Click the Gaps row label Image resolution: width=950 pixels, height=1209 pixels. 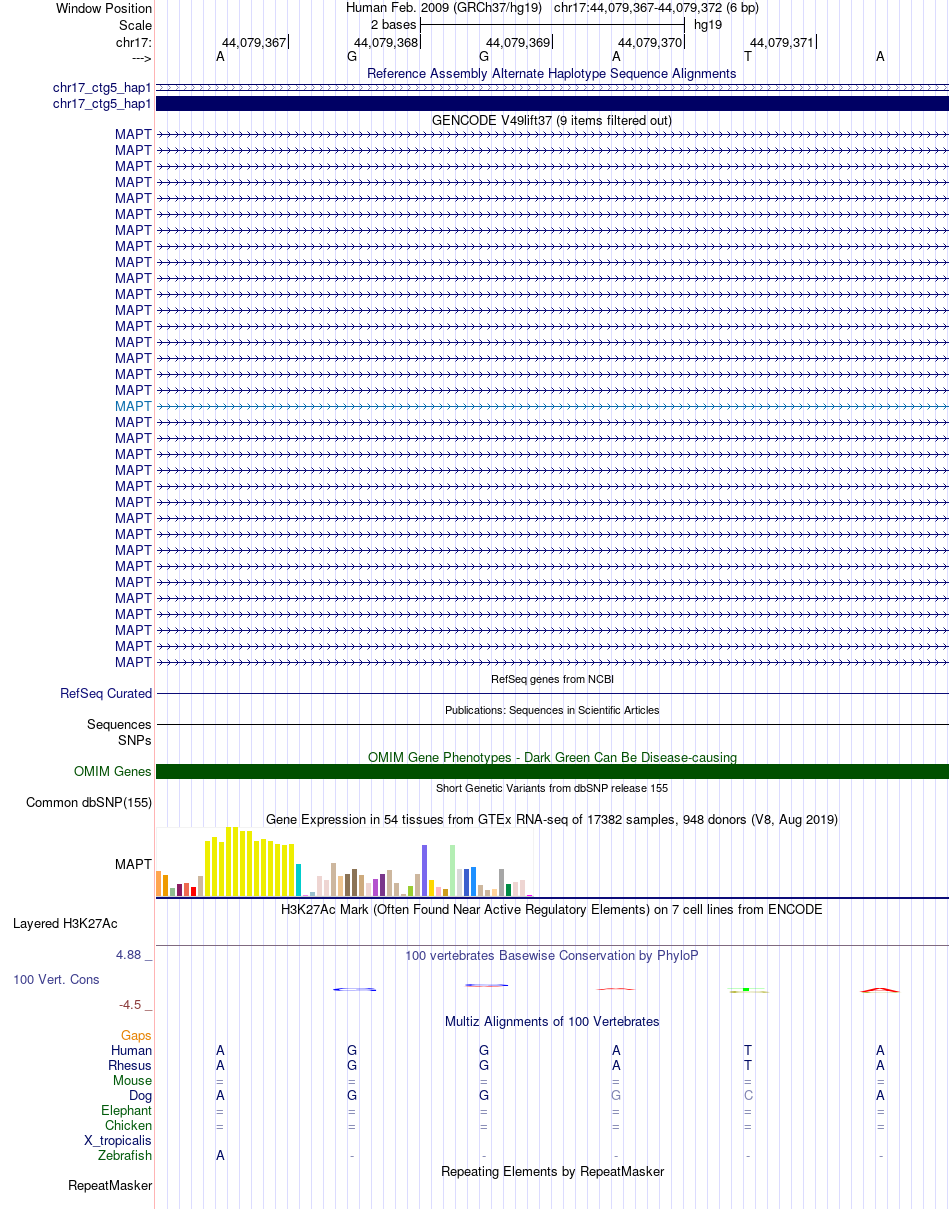click(136, 1036)
